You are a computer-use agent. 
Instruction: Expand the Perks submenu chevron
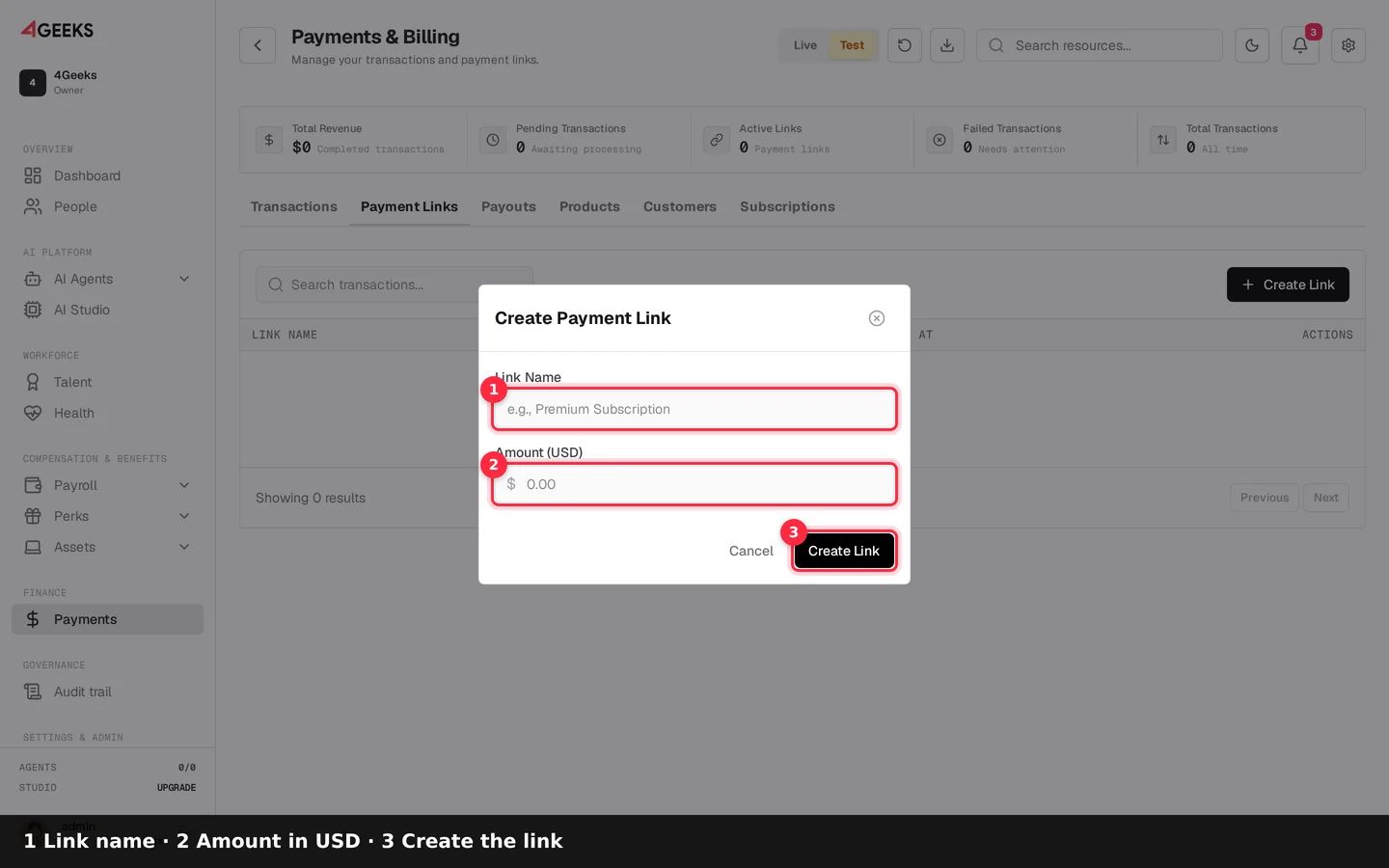184,516
